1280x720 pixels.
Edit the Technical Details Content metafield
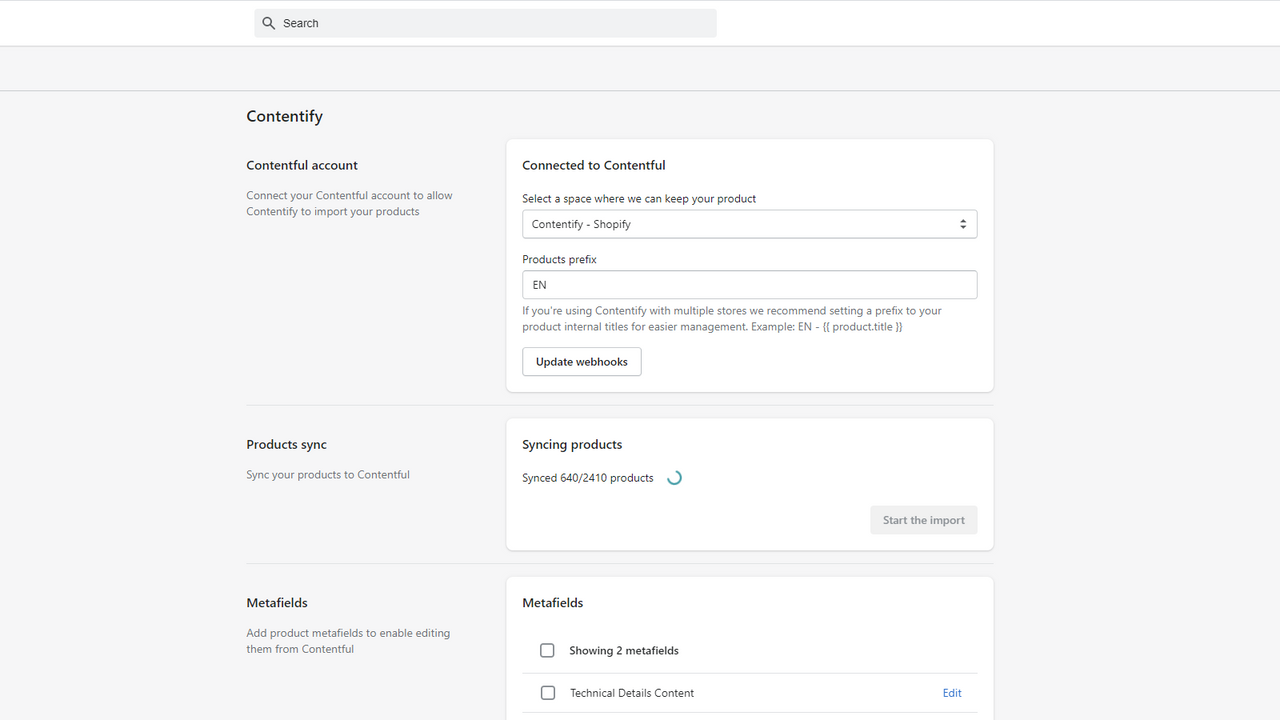pos(951,692)
